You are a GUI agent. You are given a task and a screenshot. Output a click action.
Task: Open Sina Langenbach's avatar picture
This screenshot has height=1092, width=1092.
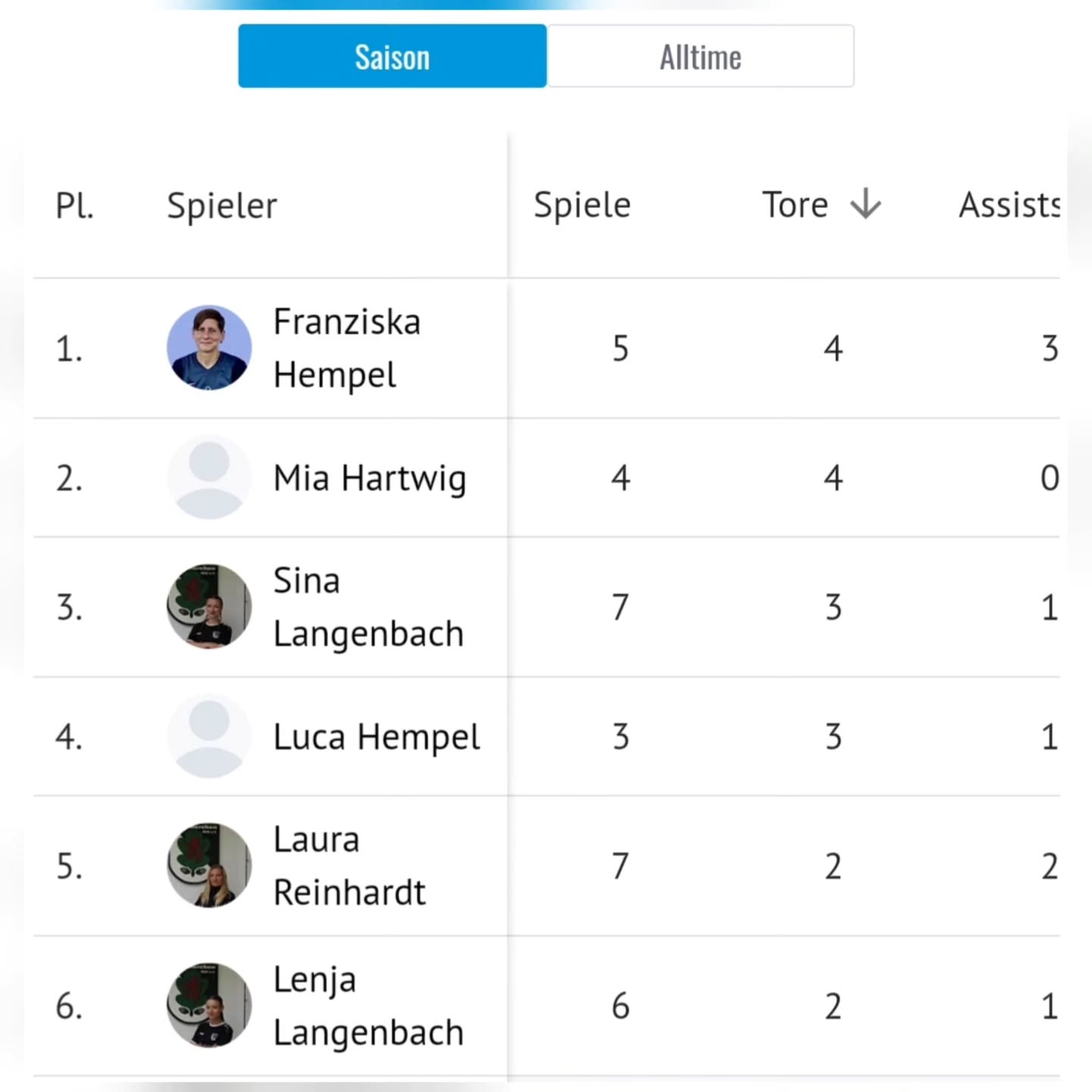209,607
